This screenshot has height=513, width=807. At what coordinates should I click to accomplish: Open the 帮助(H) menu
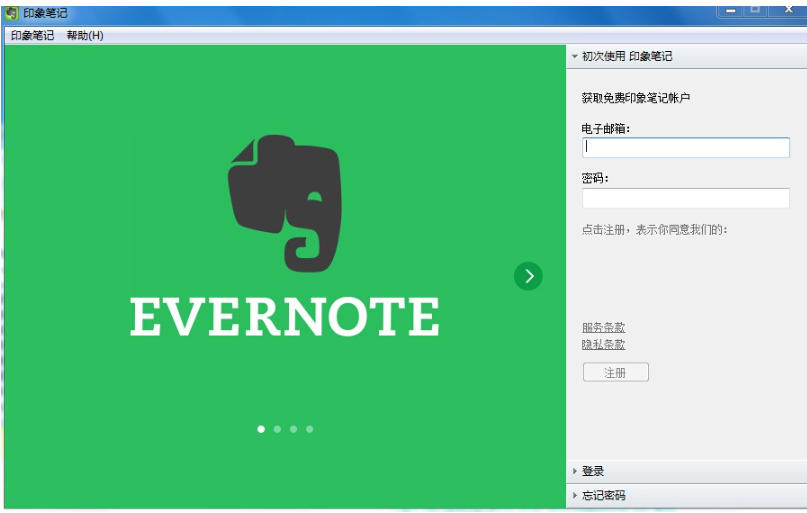click(x=85, y=36)
